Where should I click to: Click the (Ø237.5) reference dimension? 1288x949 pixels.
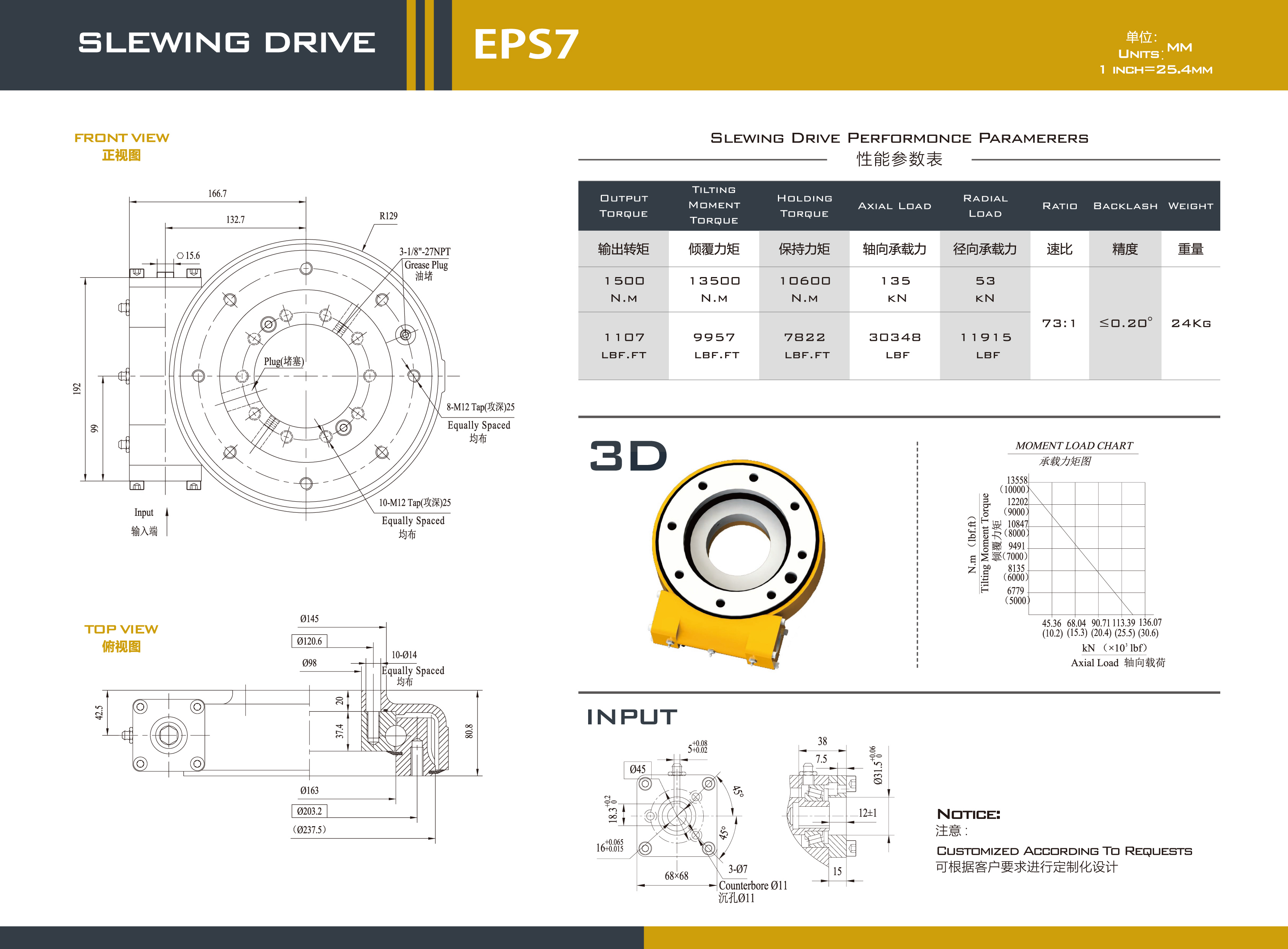pos(310,830)
